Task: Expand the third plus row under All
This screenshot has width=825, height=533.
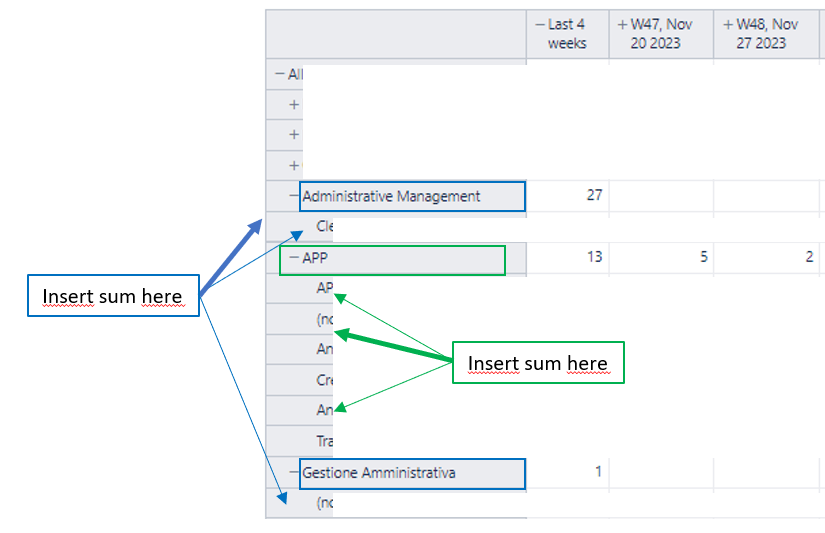Action: pyautogui.click(x=294, y=166)
